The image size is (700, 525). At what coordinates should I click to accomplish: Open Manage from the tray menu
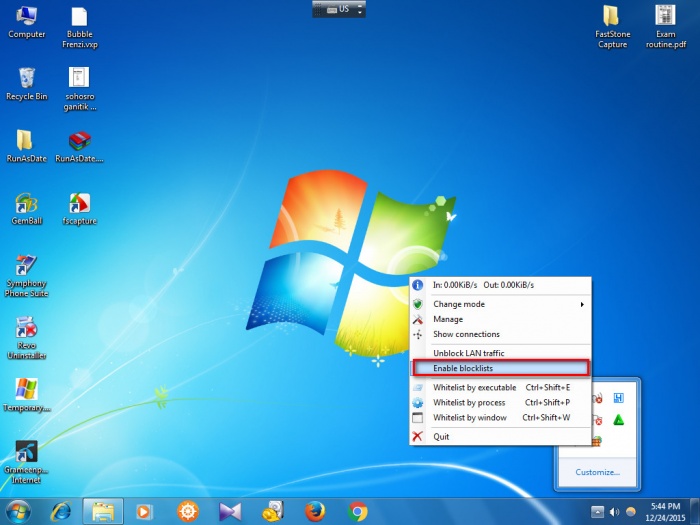448,319
